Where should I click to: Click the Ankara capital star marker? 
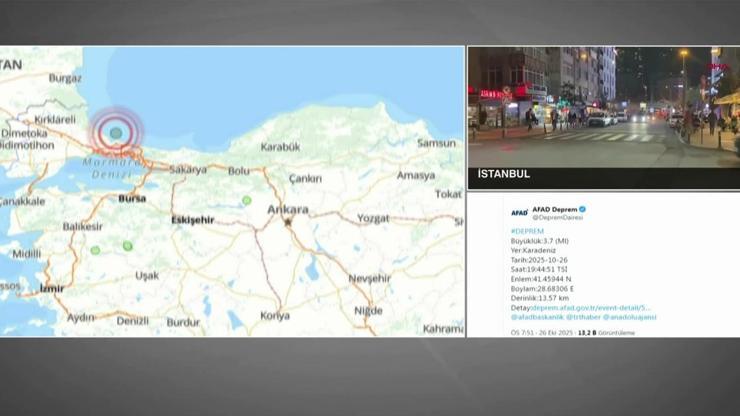(x=288, y=222)
